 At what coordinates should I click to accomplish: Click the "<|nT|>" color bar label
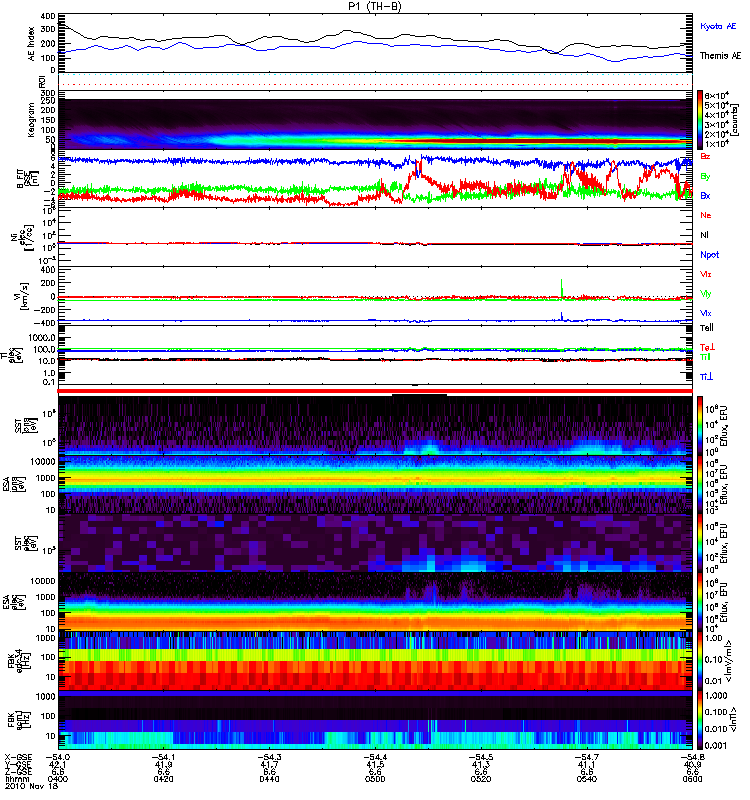[x=733, y=719]
